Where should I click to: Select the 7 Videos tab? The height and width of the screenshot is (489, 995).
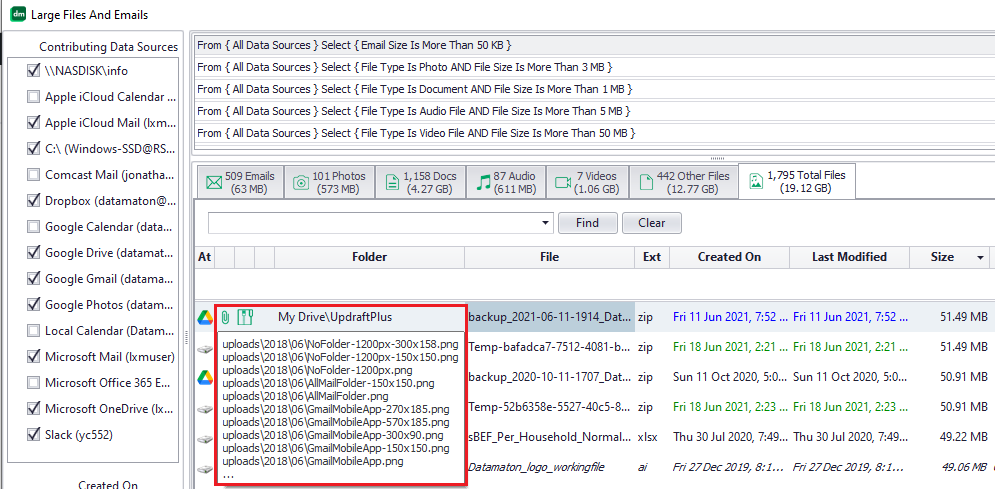coord(587,183)
